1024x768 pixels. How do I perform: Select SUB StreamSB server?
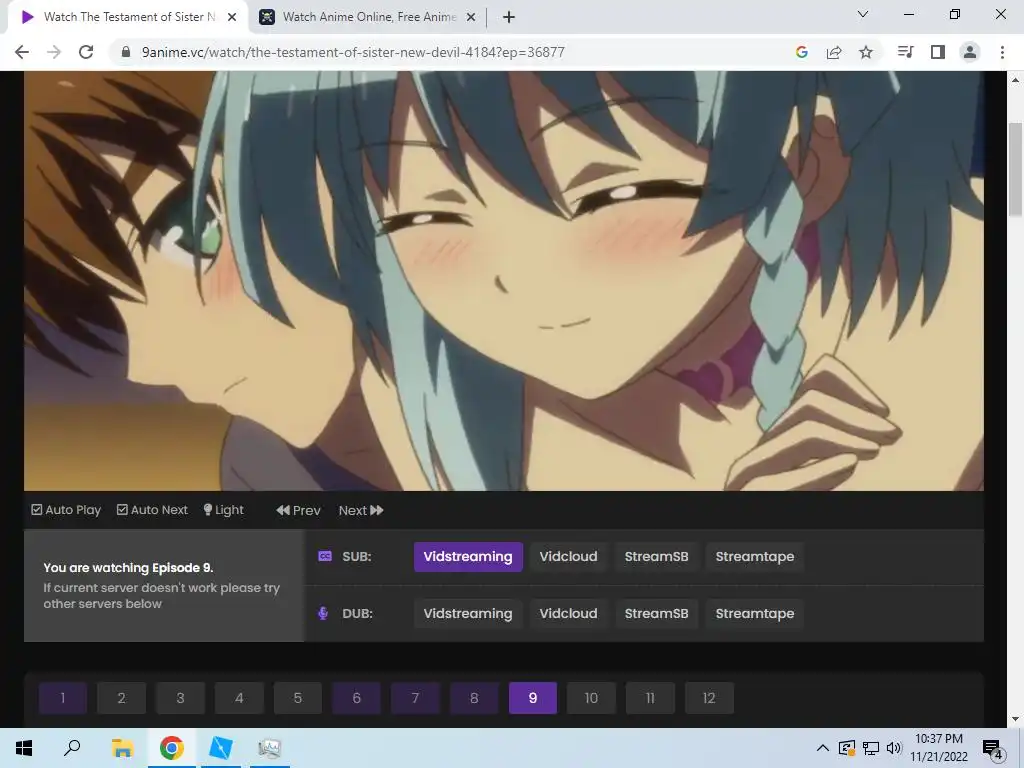tap(656, 557)
